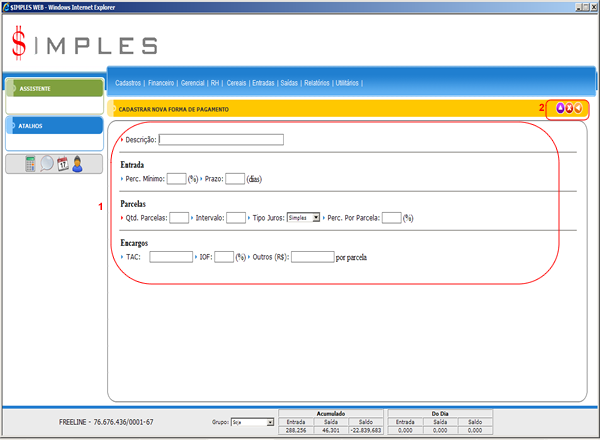Click the user person icon in sidebar
The height and width of the screenshot is (440, 600).
coord(77,164)
